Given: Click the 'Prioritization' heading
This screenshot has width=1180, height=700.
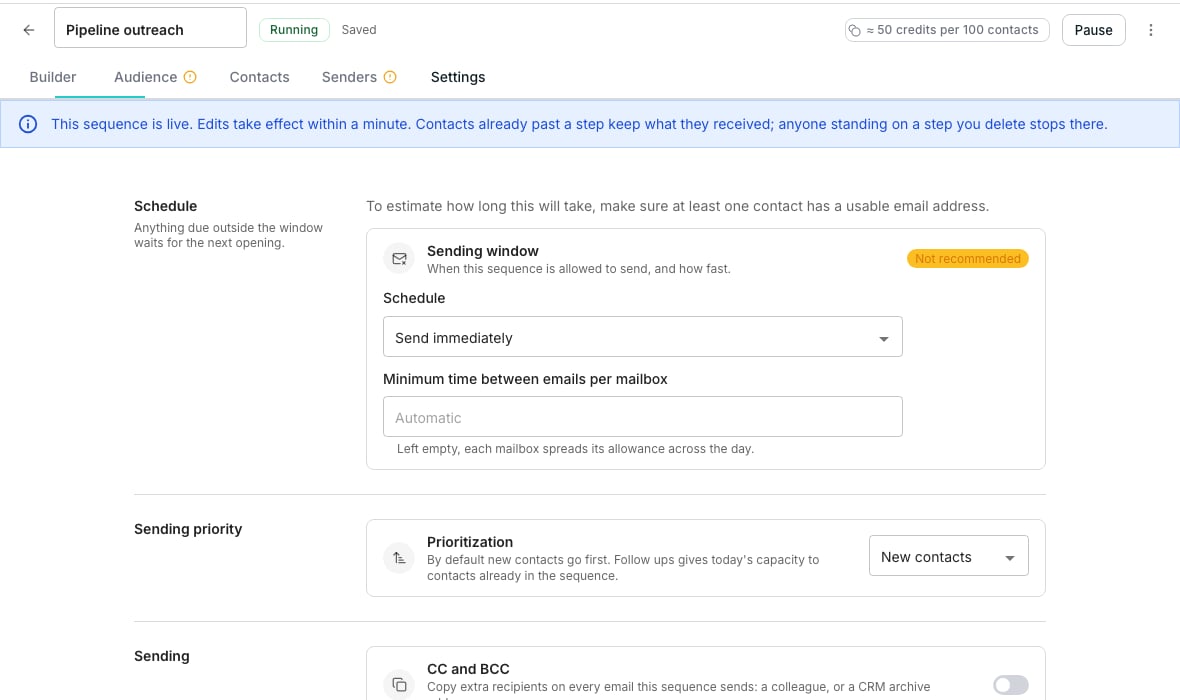Looking at the screenshot, I should click(x=470, y=542).
